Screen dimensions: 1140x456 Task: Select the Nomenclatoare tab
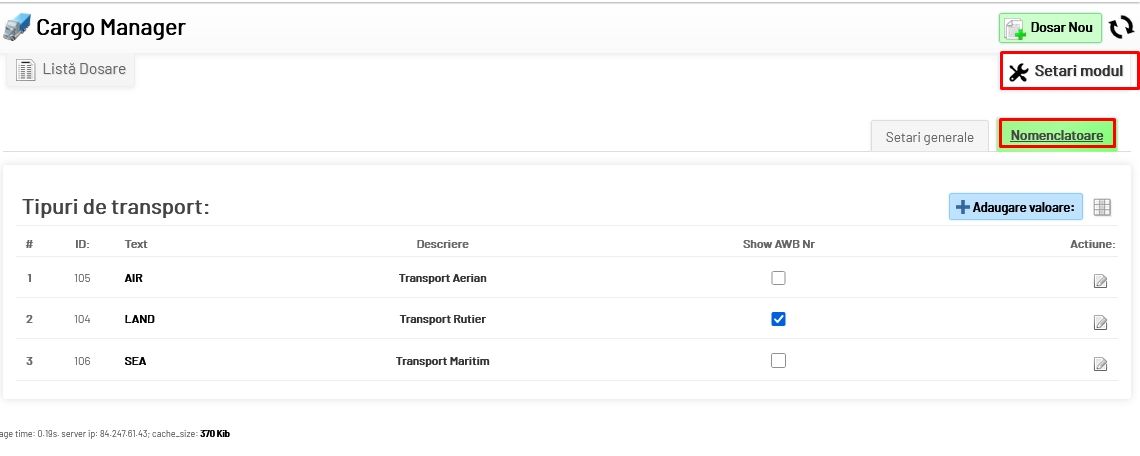pyautogui.click(x=1056, y=135)
